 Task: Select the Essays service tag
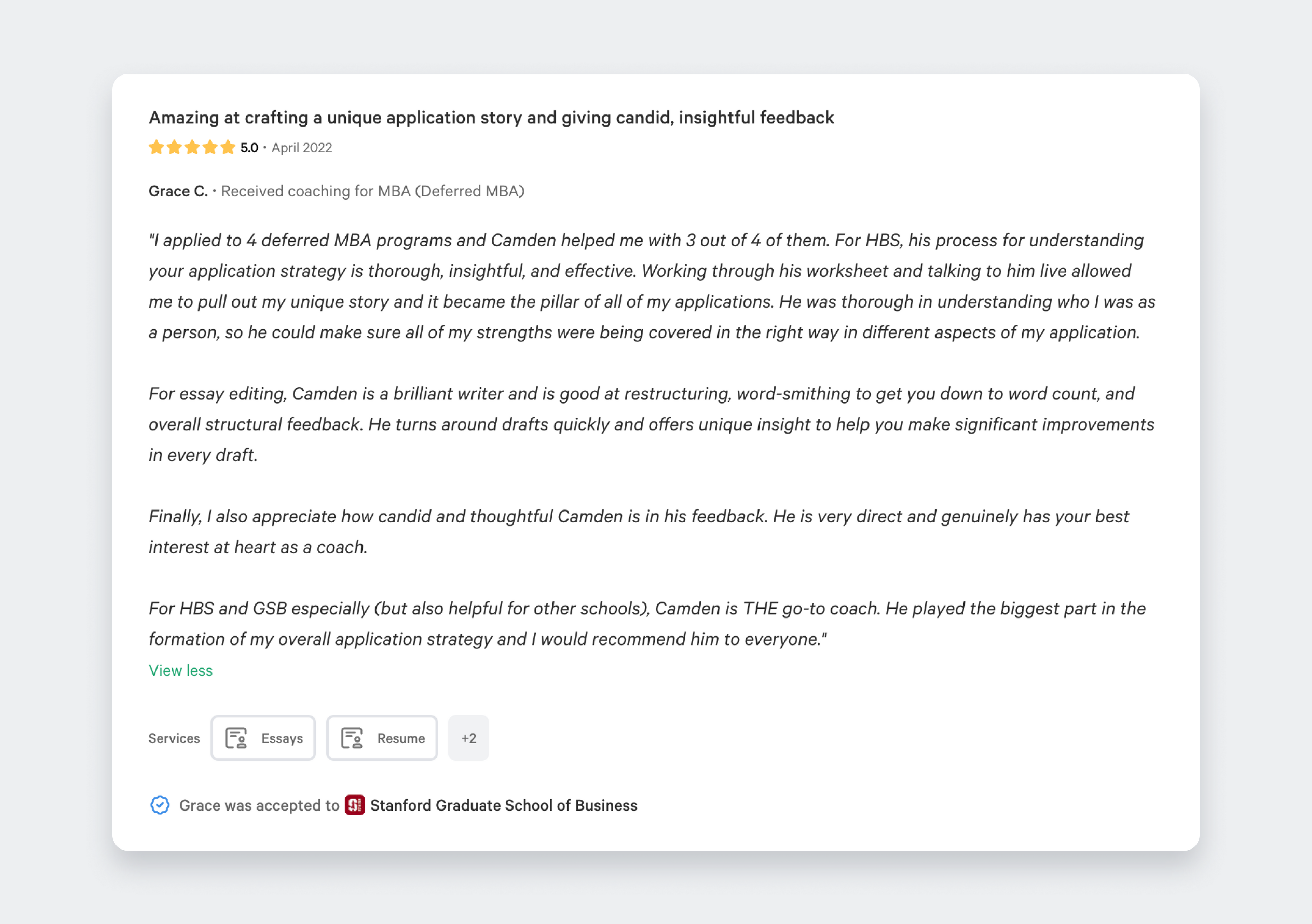[x=263, y=738]
